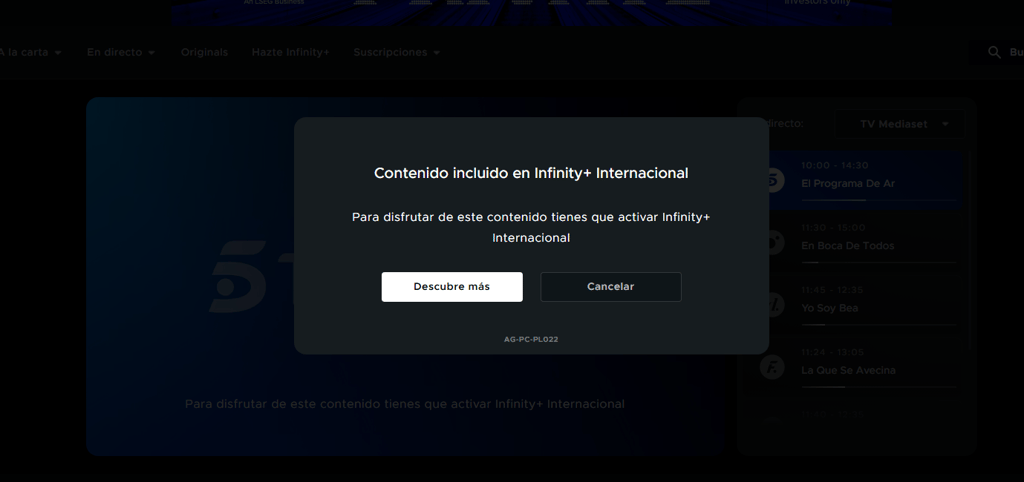Click the 11:24 - 13:05 time slot
Viewport: 1024px width, 482px height.
pyautogui.click(x=833, y=351)
